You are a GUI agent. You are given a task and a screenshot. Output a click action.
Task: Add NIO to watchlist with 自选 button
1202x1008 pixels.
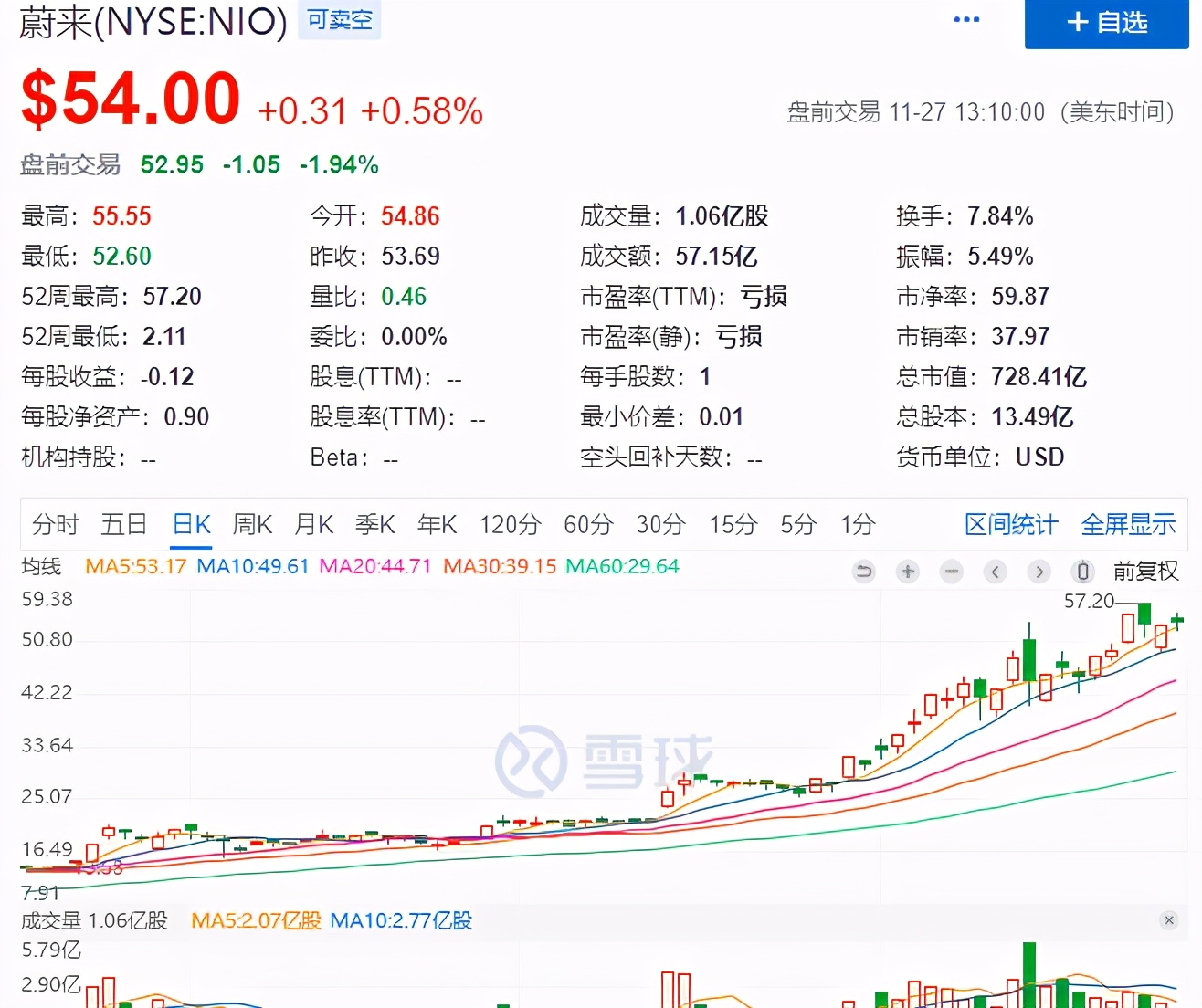1107,23
